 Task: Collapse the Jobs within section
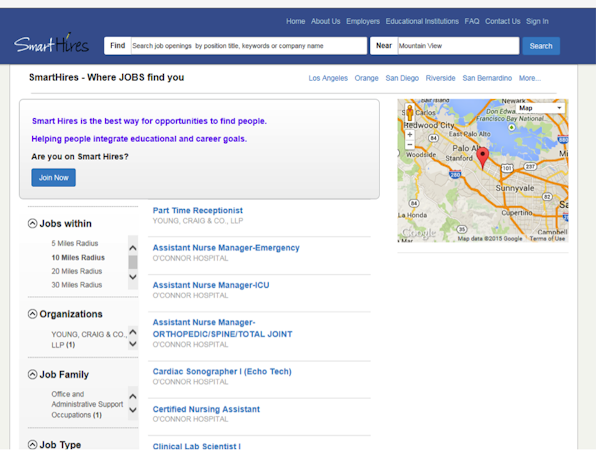click(33, 223)
